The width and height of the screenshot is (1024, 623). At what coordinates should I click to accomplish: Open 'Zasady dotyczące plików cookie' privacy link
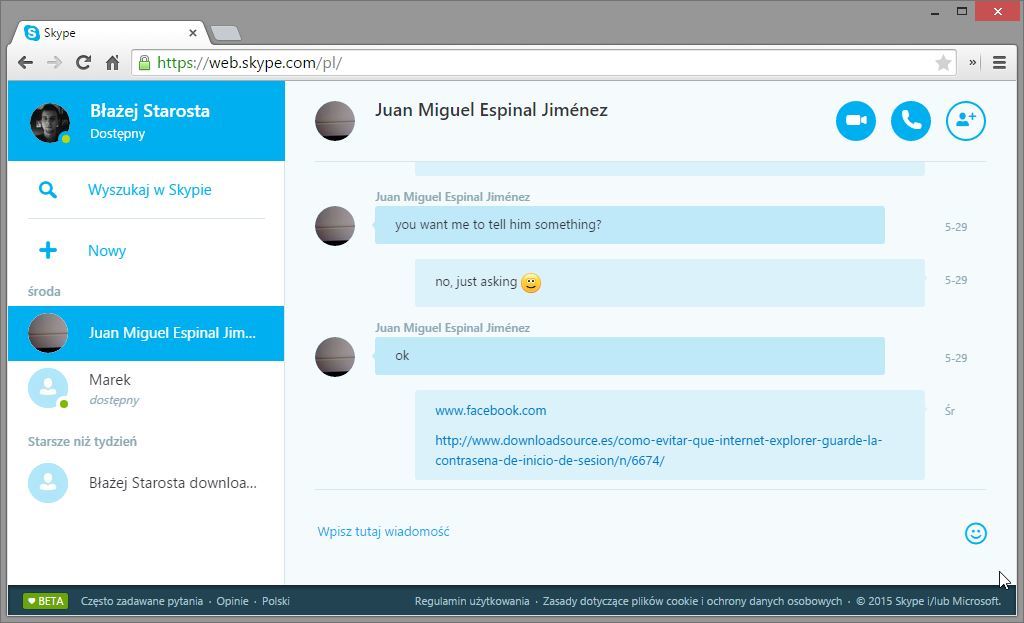[692, 601]
